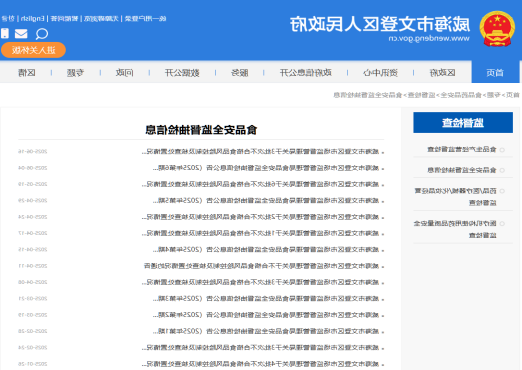Click 首页 in the breadcrumb trail
Viewport: 522px width, 370px height.
pos(513,95)
